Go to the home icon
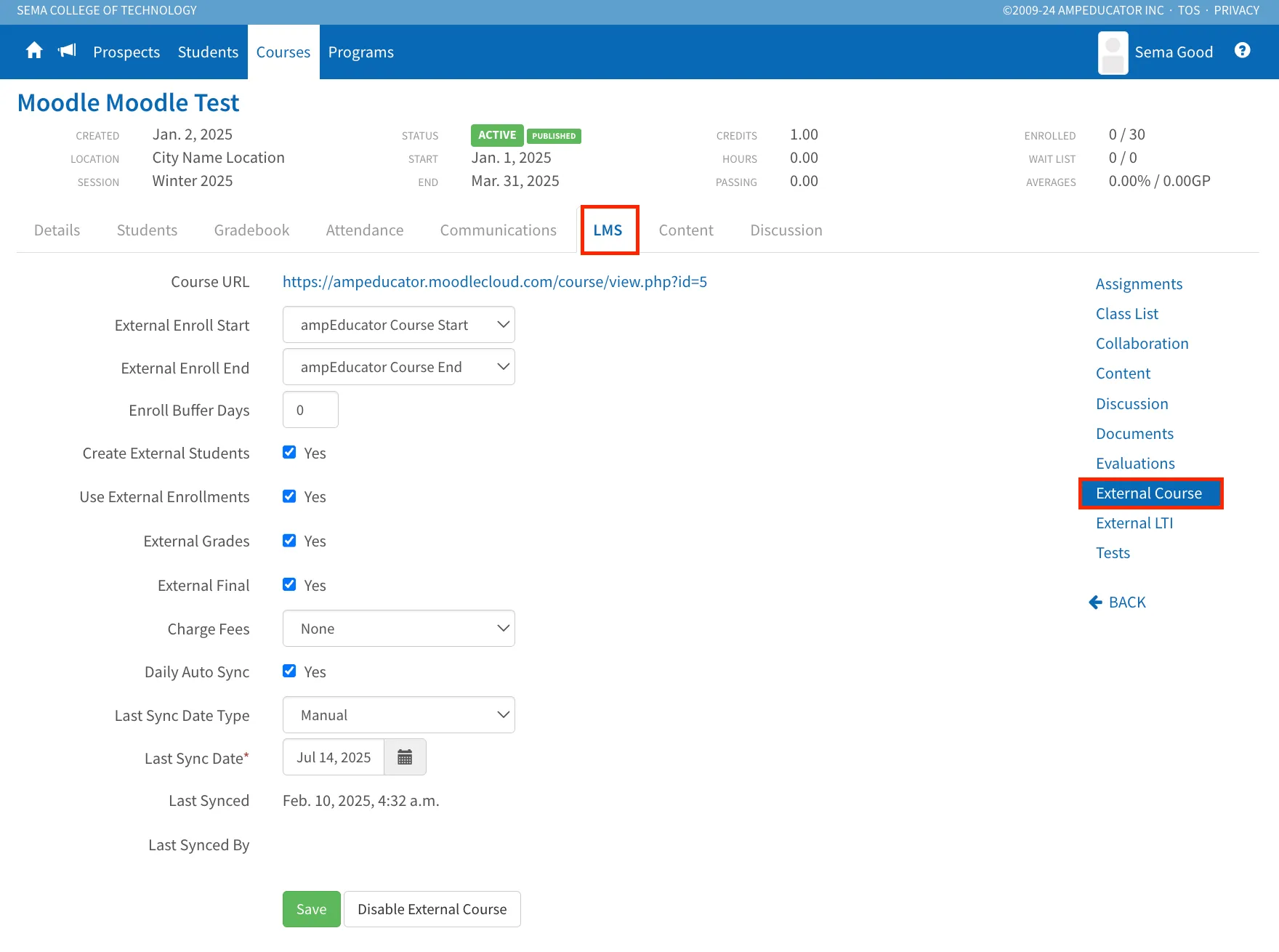This screenshot has width=1279, height=952. 34,51
